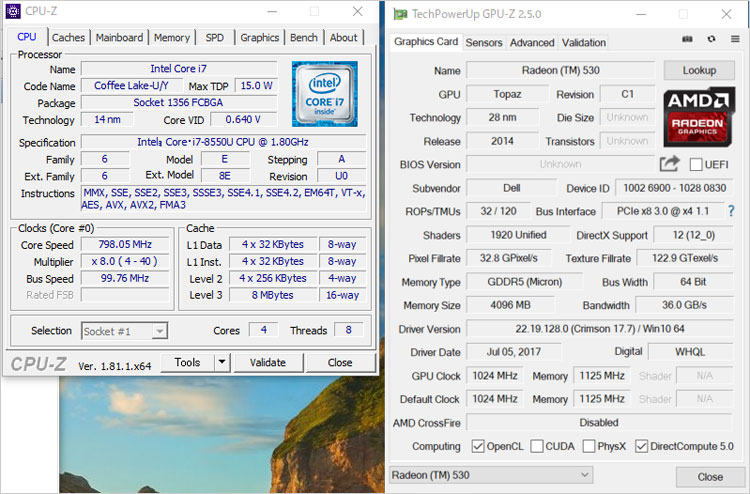Click the Texture Fillrate 122.9 GTexel/s value
The height and width of the screenshot is (494, 750).
pyautogui.click(x=685, y=258)
